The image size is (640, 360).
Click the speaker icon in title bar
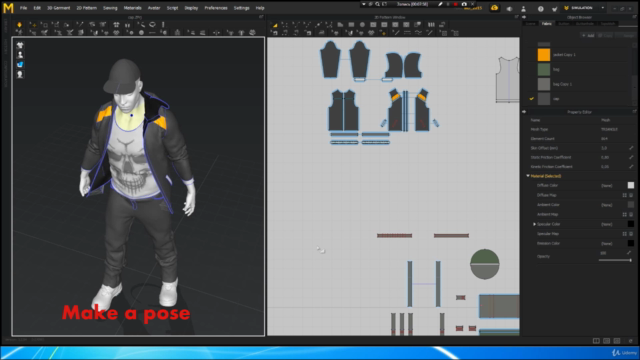coord(509,8)
